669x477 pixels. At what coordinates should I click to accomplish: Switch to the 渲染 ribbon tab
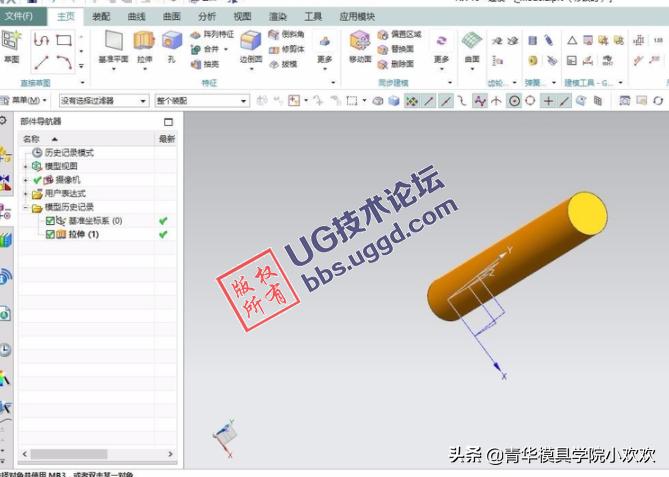point(278,17)
